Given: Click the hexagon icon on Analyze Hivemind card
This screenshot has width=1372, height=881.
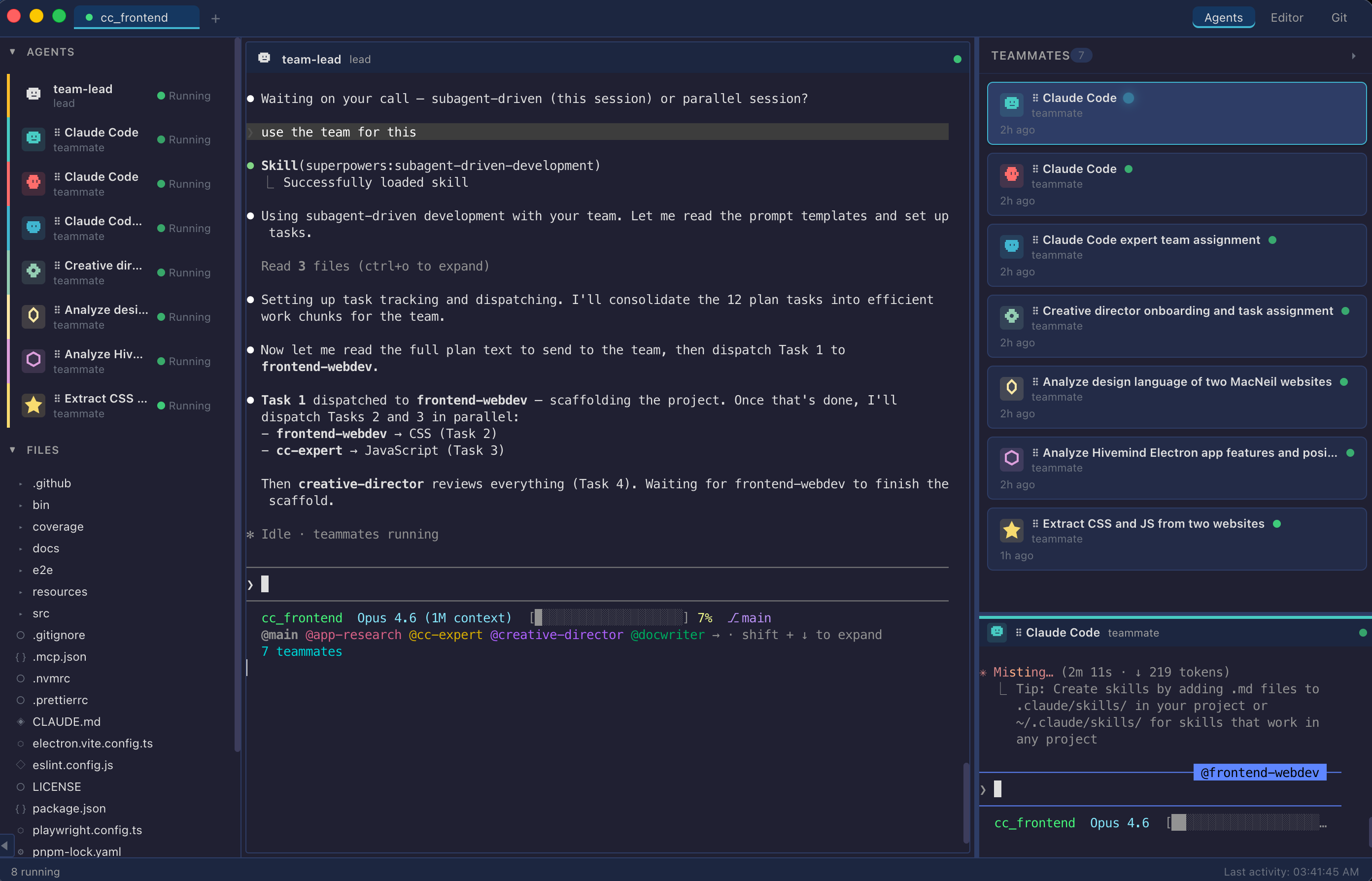Looking at the screenshot, I should click(1012, 458).
